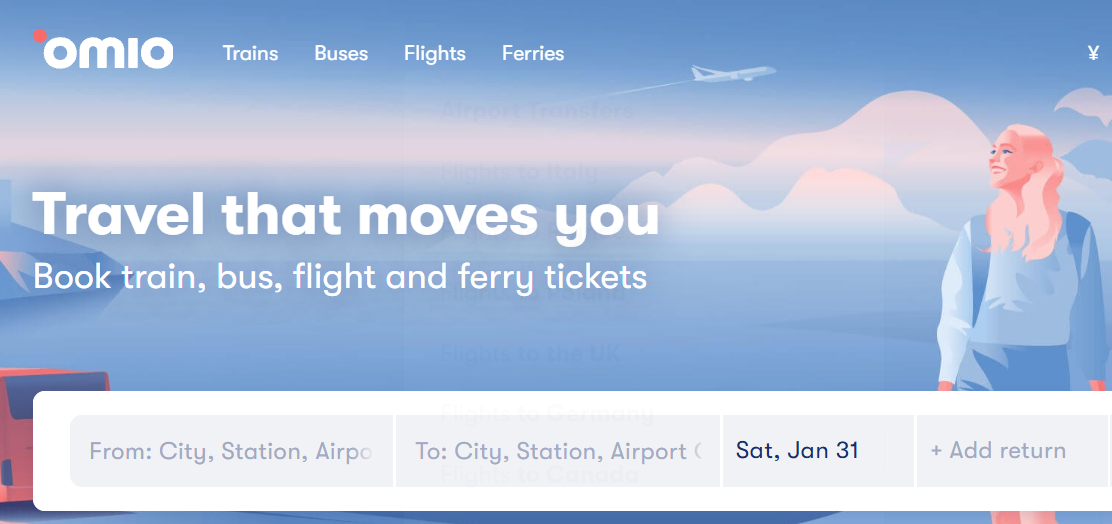Focus the From departure input field
Image resolution: width=1112 pixels, height=524 pixels.
(231, 451)
